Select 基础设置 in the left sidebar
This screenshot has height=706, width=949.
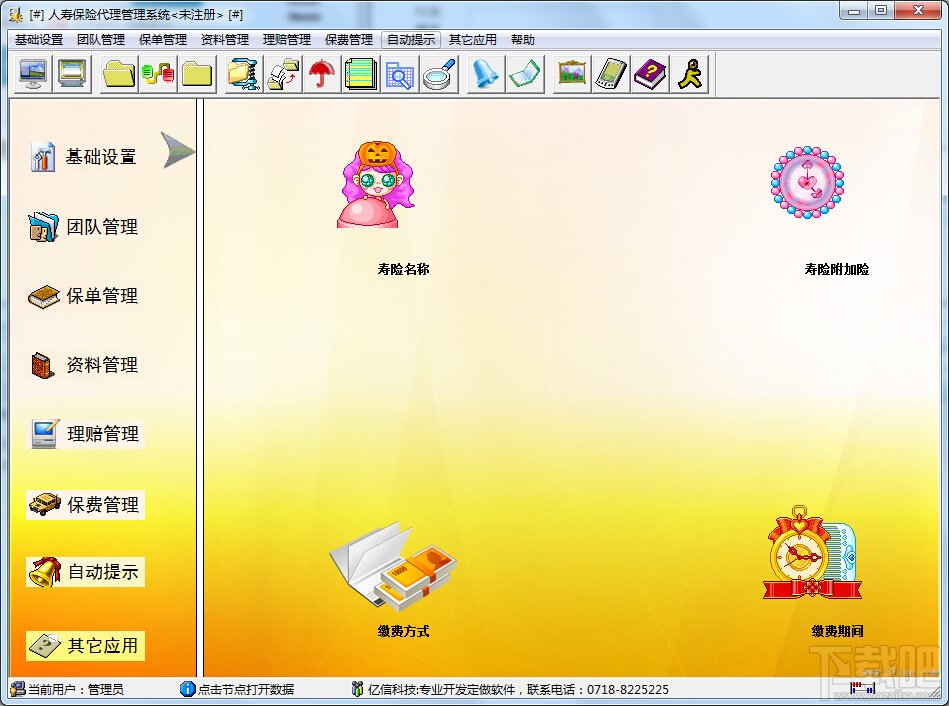point(84,157)
